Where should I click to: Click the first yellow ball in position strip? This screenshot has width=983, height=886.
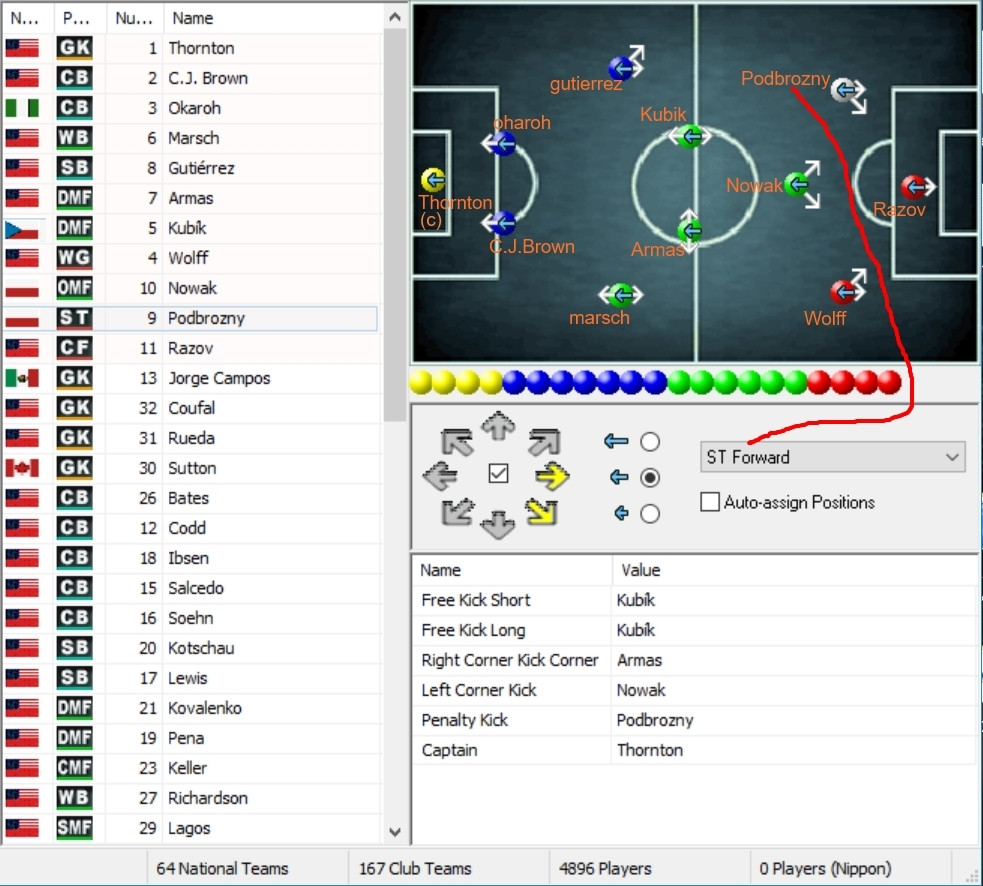[x=421, y=382]
